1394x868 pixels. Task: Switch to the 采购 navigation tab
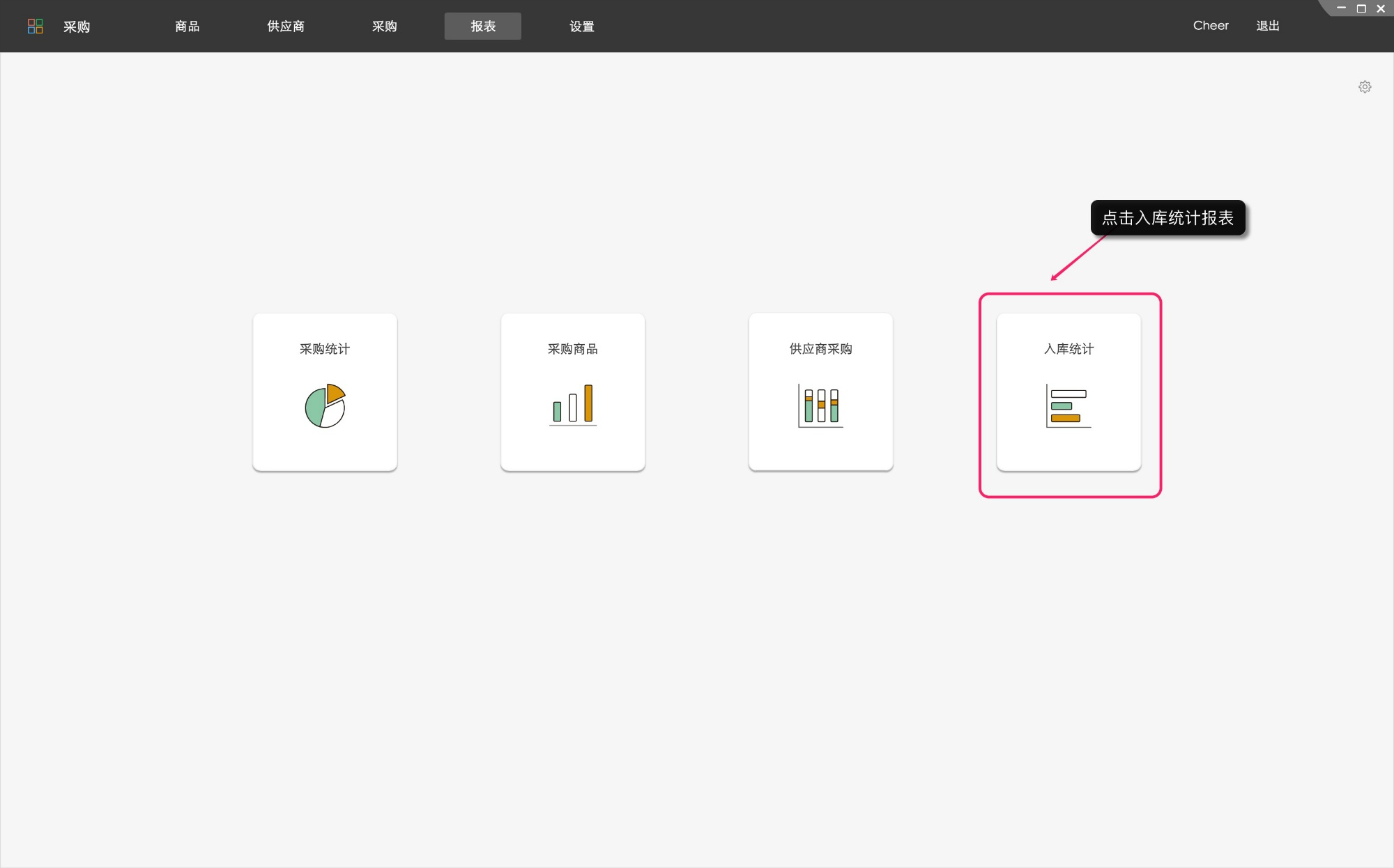click(384, 26)
